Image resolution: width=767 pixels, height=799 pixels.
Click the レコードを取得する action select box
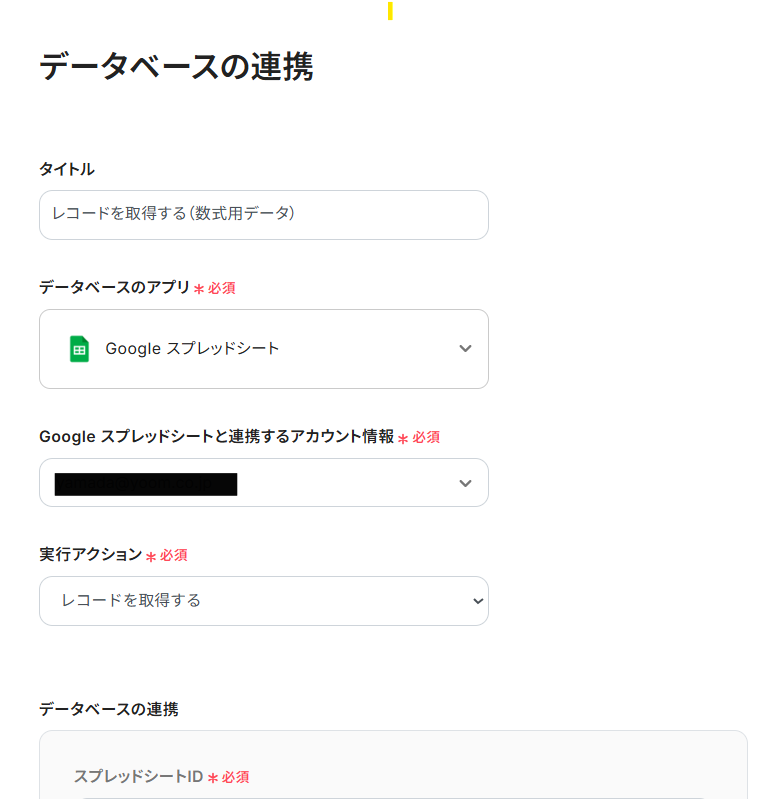pyautogui.click(x=263, y=601)
